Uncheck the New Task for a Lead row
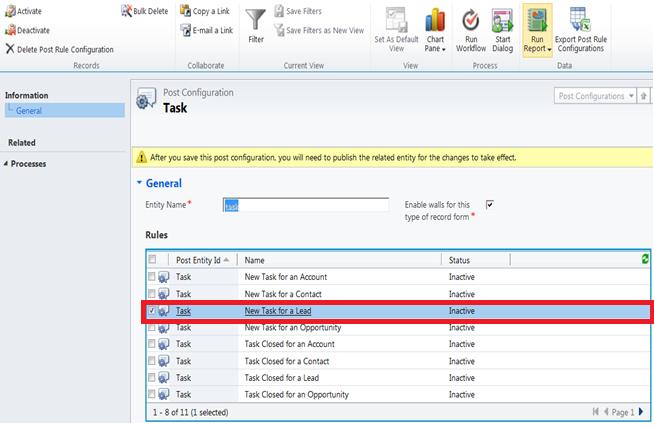Screen dimensions: 654x427 click(151, 311)
